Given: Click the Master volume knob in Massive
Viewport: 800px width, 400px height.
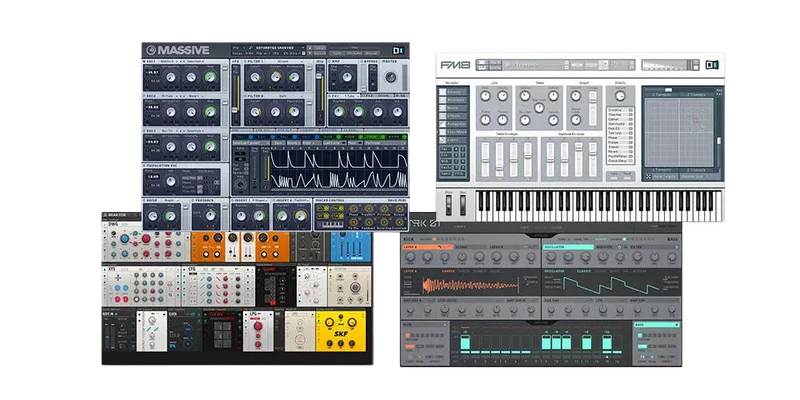Looking at the screenshot, I should click(391, 77).
